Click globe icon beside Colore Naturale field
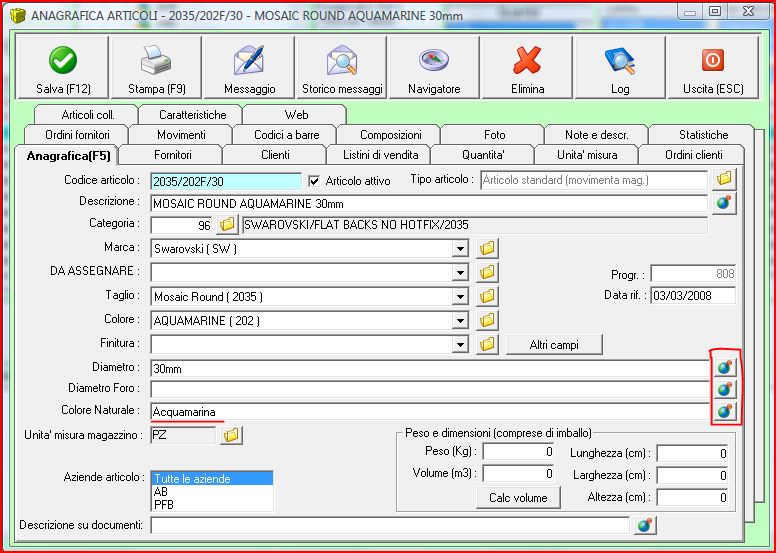This screenshot has width=776, height=553. [x=725, y=411]
